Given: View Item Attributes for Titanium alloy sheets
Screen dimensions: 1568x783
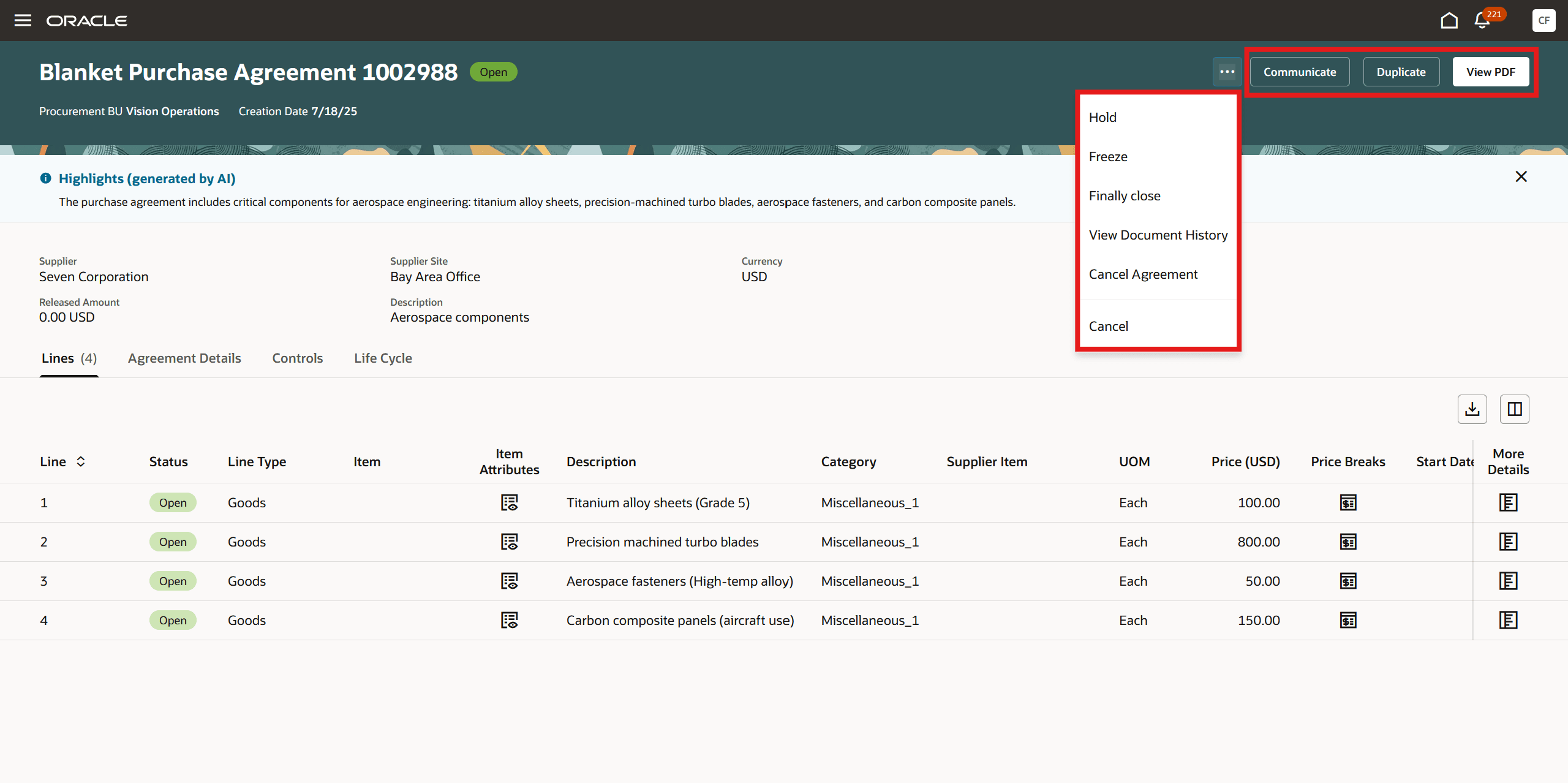Looking at the screenshot, I should click(x=509, y=502).
